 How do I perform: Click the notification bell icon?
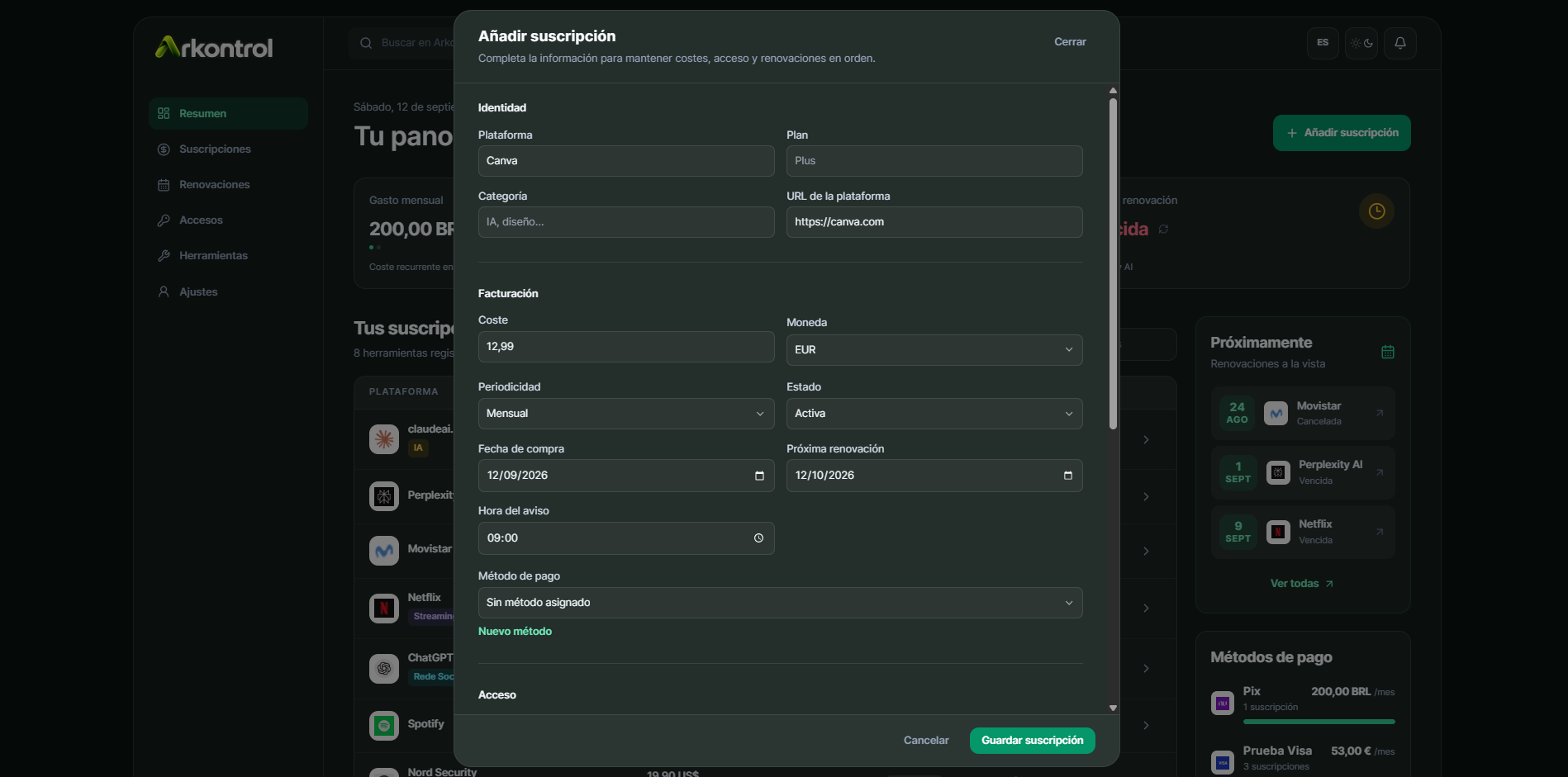click(1400, 43)
